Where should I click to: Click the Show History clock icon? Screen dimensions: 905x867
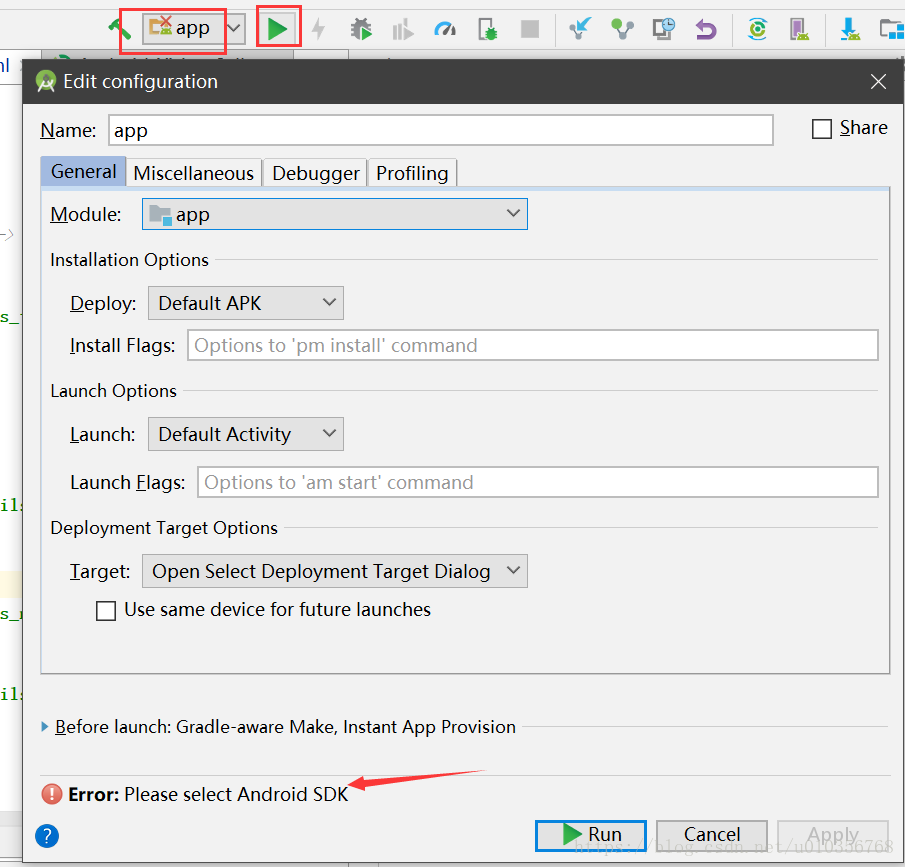664,28
